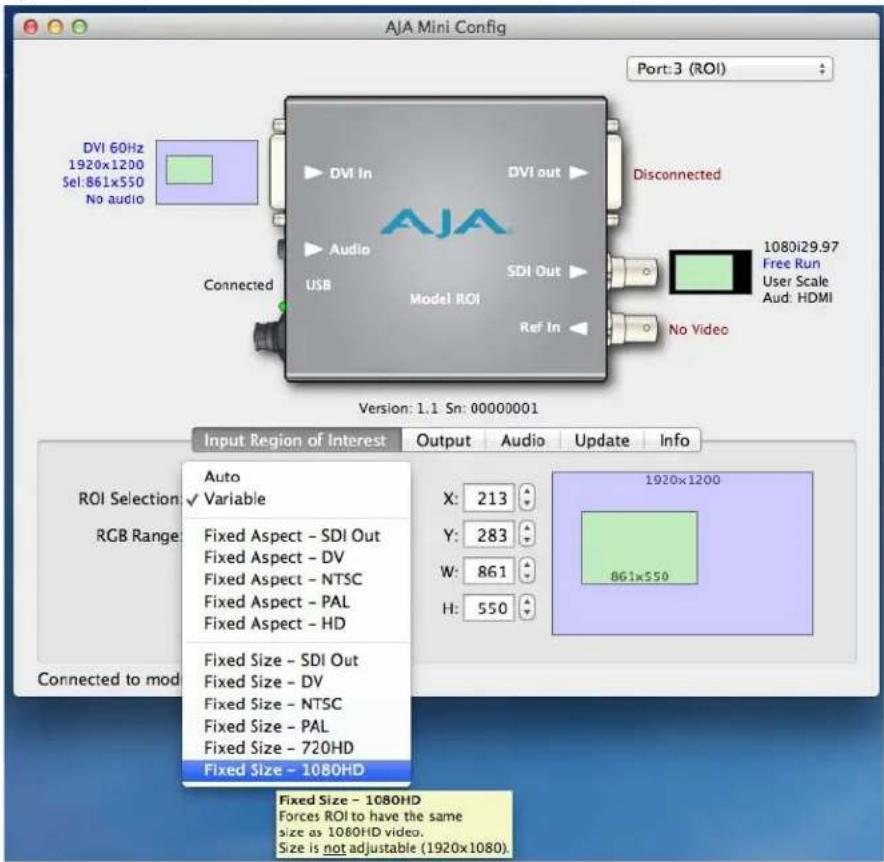This screenshot has width=884, height=862.
Task: Open the Update tab
Action: pos(602,440)
